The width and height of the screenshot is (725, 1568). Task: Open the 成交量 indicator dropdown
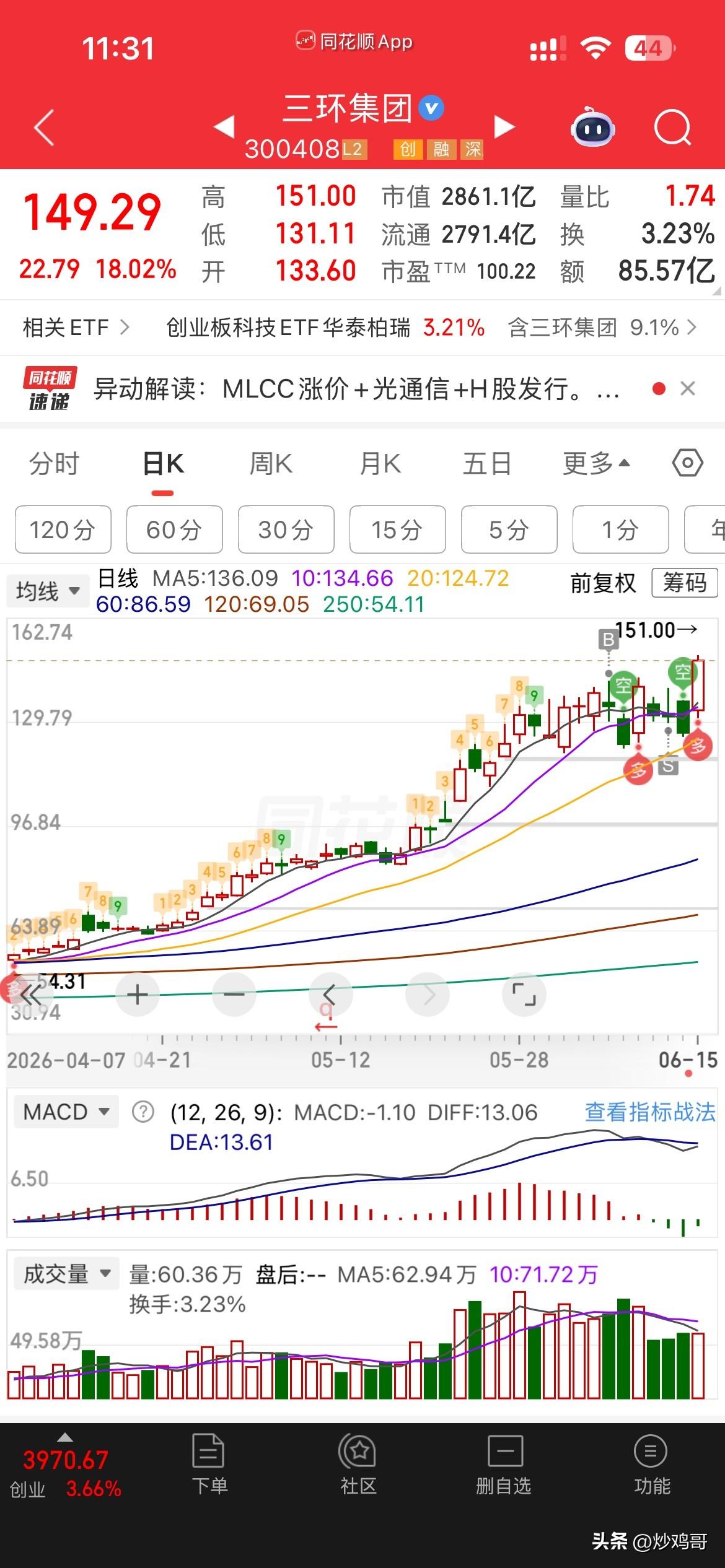(x=66, y=1274)
